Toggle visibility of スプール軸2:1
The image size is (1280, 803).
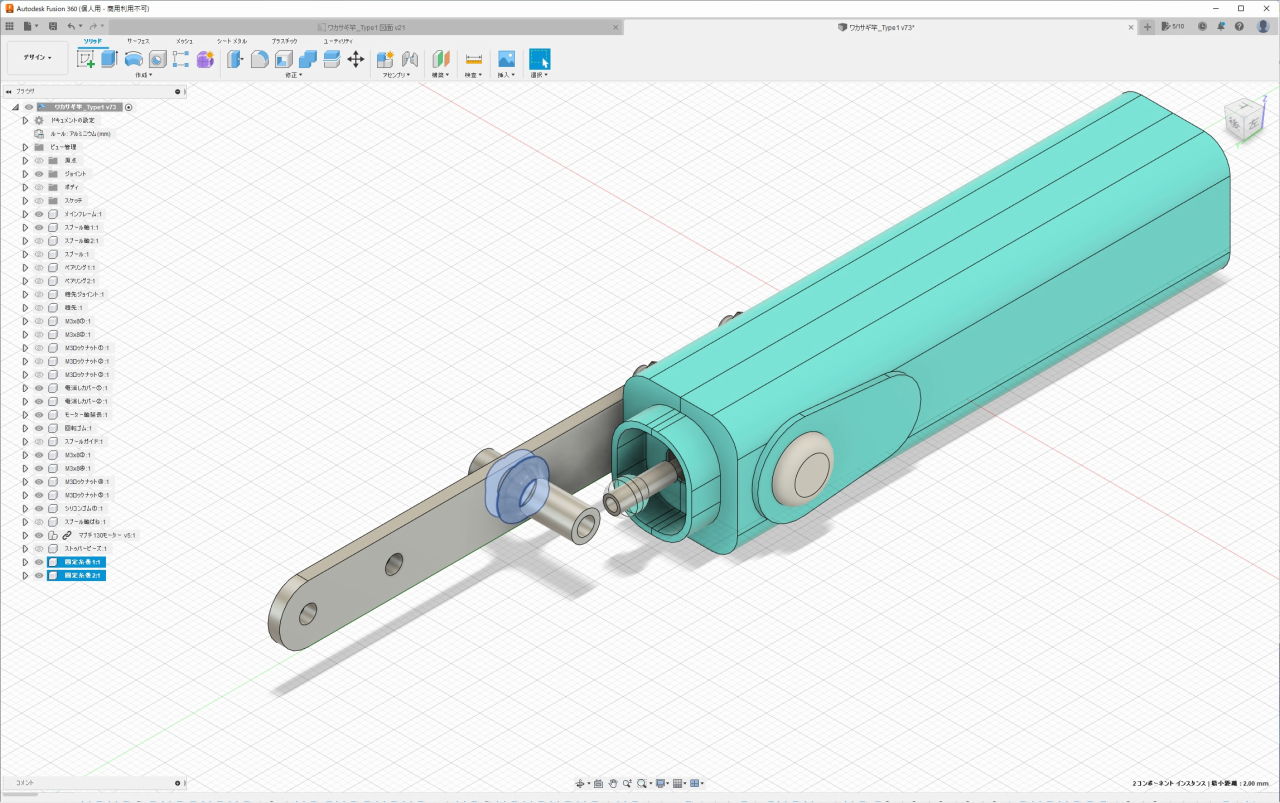pos(39,241)
